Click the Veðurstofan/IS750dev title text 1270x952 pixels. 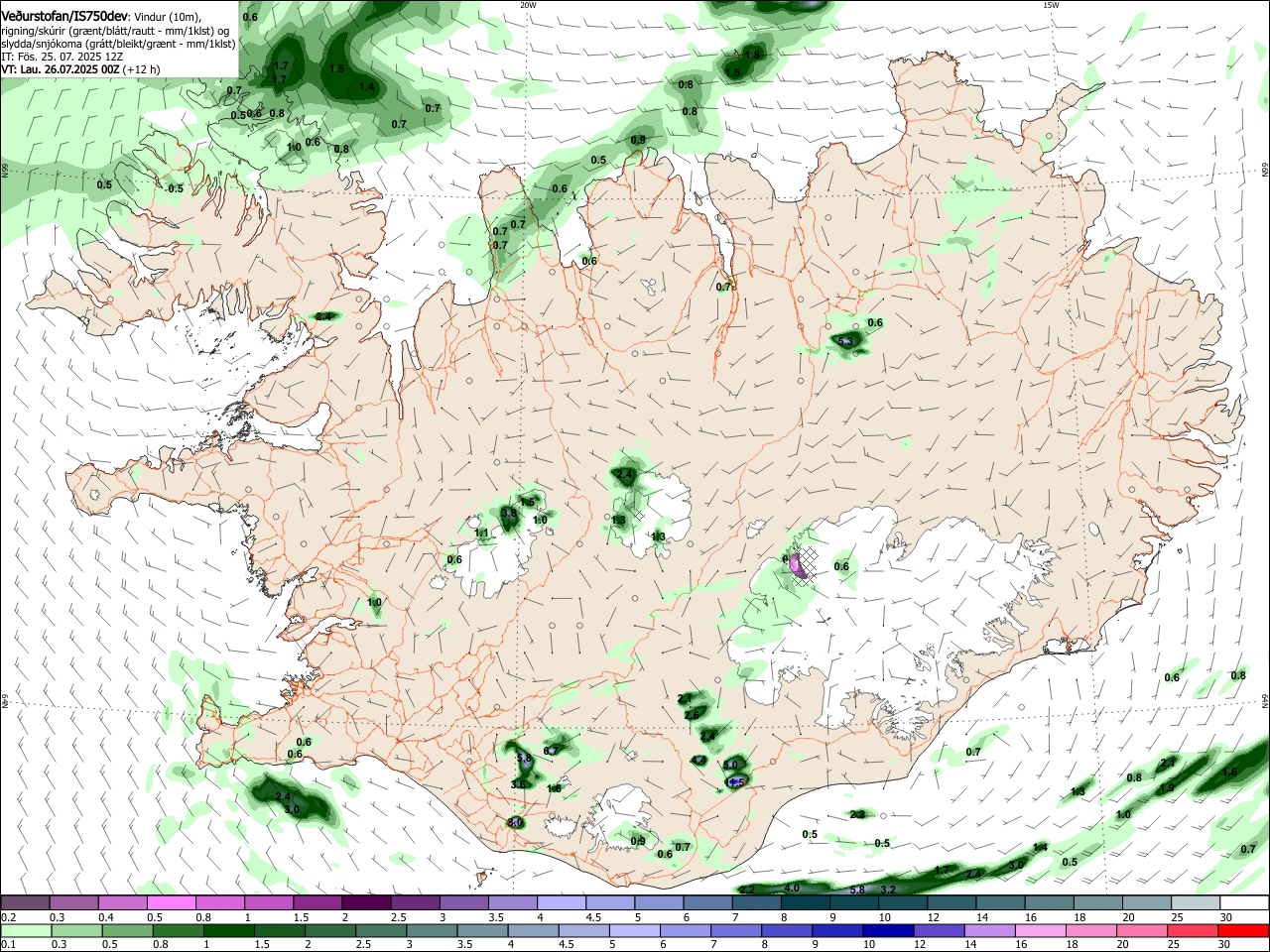coord(64,16)
